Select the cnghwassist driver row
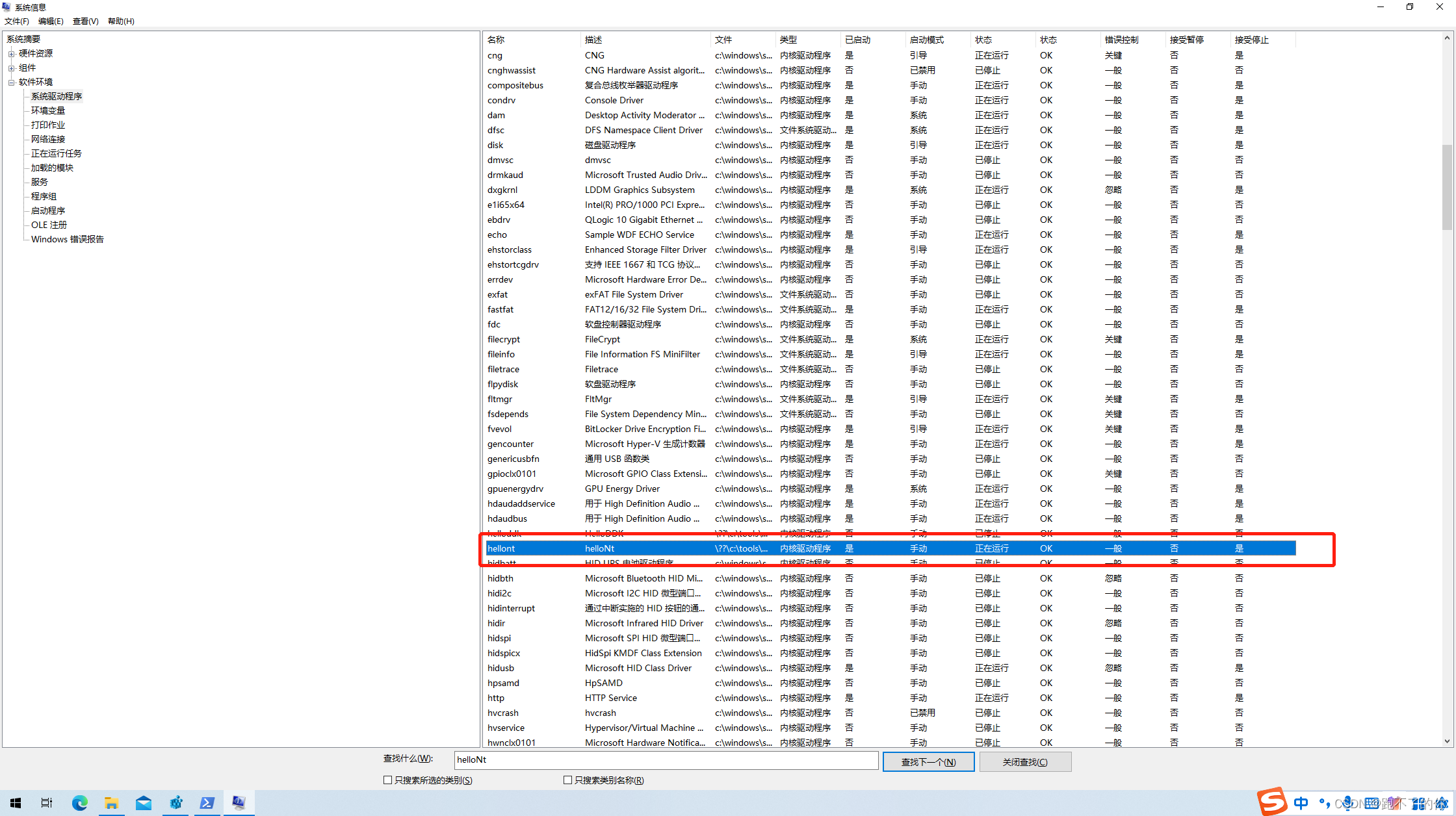 [x=890, y=71]
